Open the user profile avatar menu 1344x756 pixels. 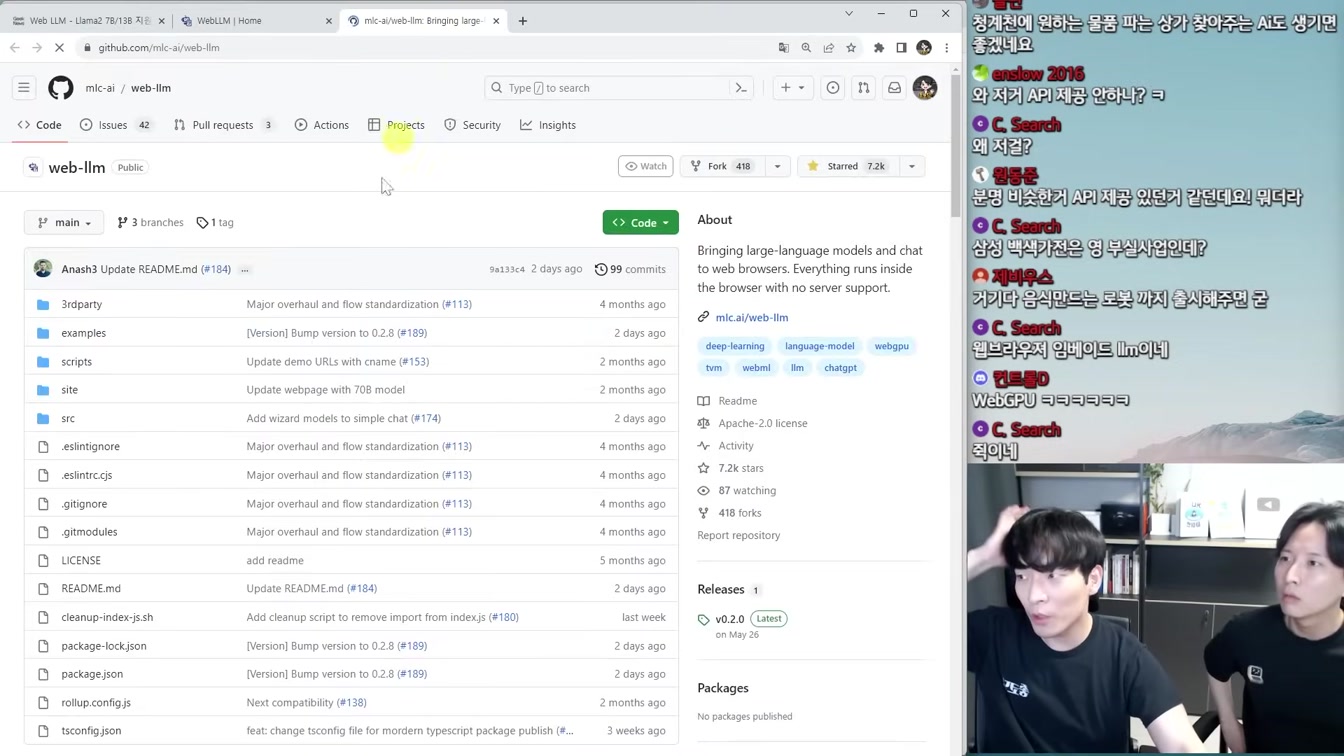coord(925,88)
